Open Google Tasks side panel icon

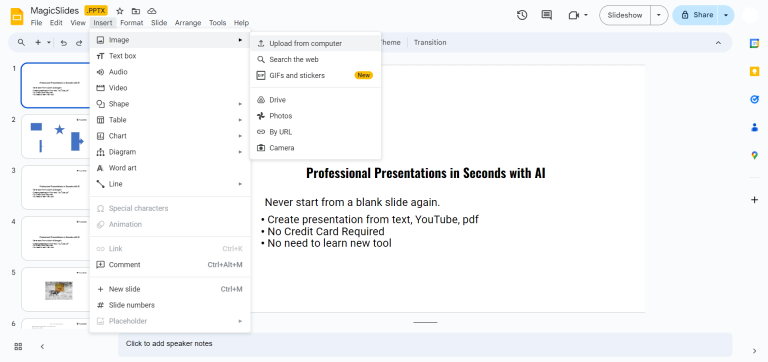(x=754, y=99)
